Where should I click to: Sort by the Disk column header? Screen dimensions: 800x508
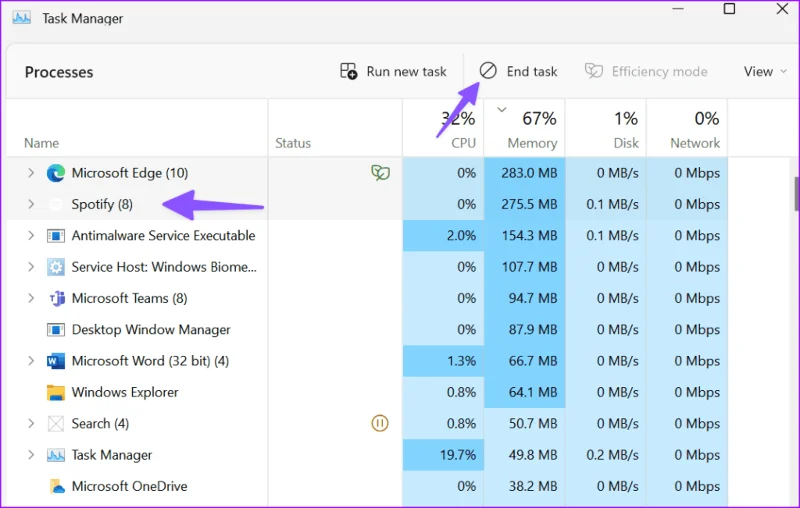(626, 143)
